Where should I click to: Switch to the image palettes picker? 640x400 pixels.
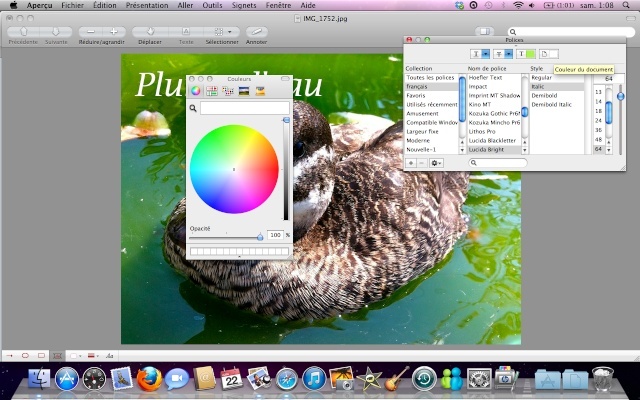244,91
